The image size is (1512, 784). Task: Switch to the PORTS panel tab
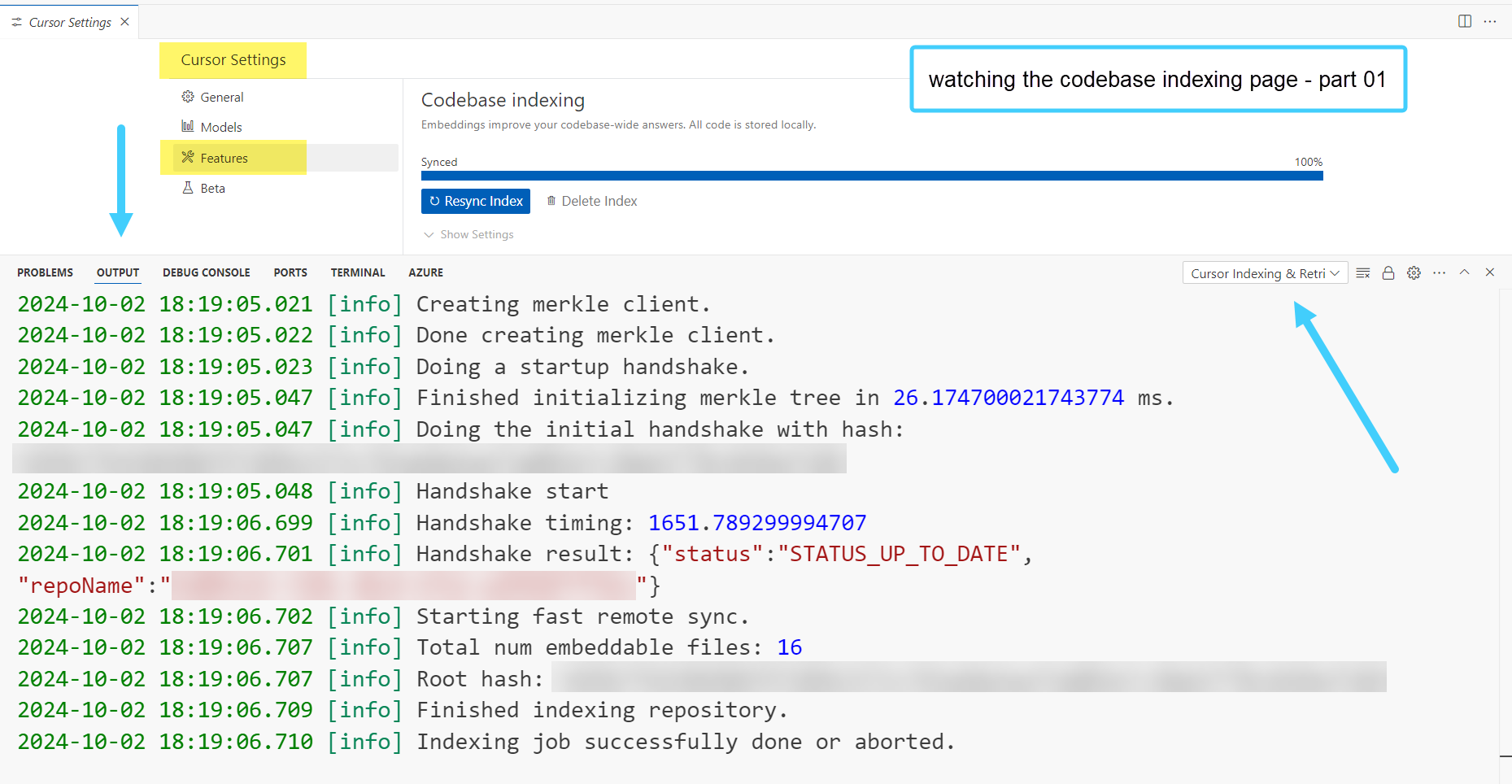click(x=290, y=272)
